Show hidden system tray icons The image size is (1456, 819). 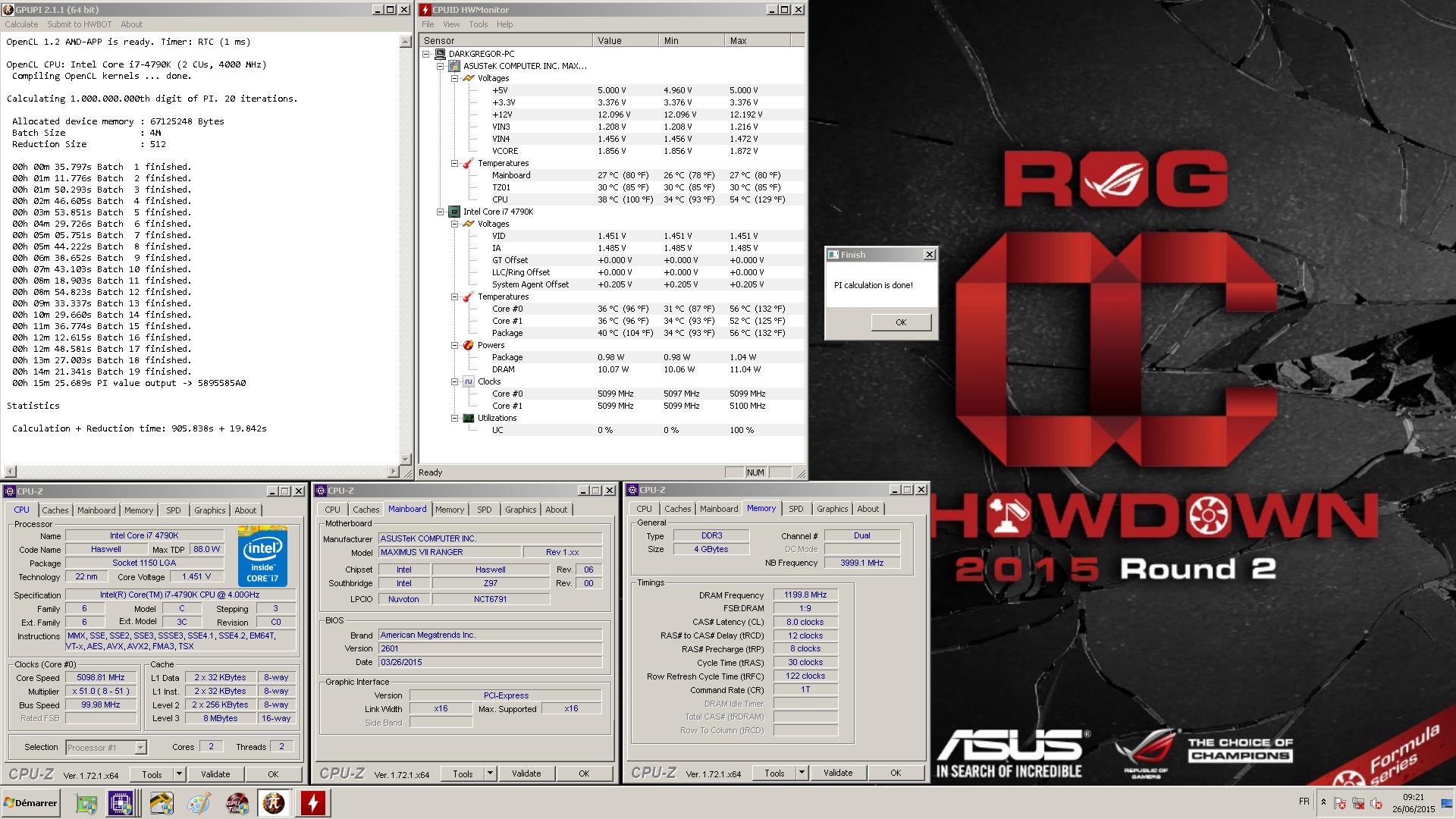pyautogui.click(x=1323, y=802)
